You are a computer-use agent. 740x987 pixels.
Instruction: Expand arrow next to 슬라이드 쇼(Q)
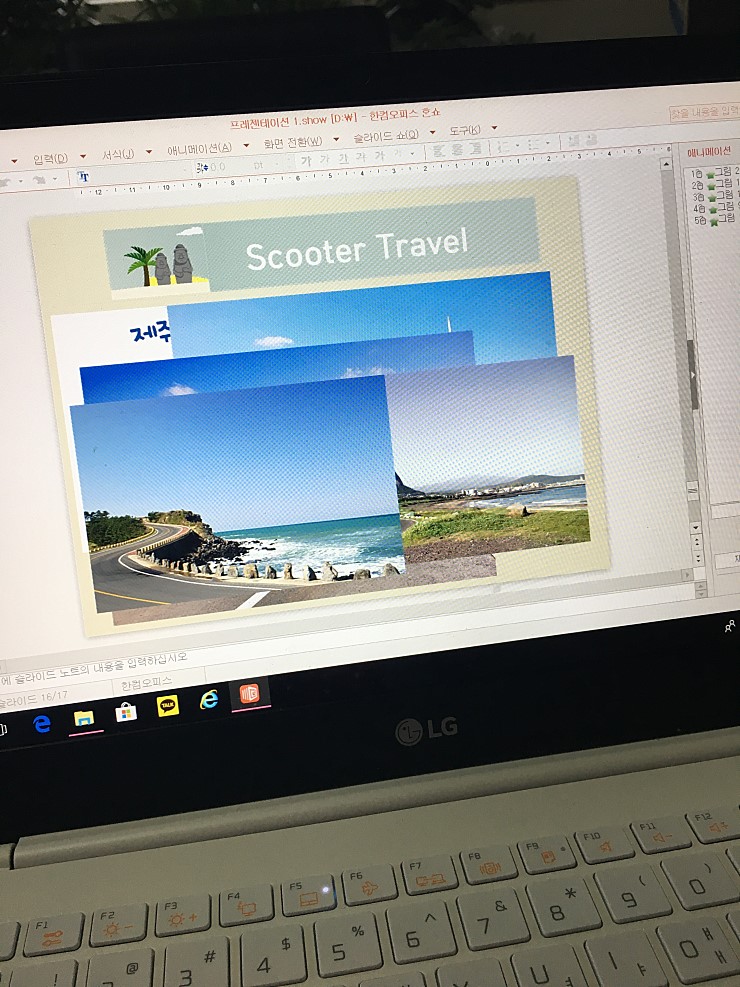click(432, 133)
